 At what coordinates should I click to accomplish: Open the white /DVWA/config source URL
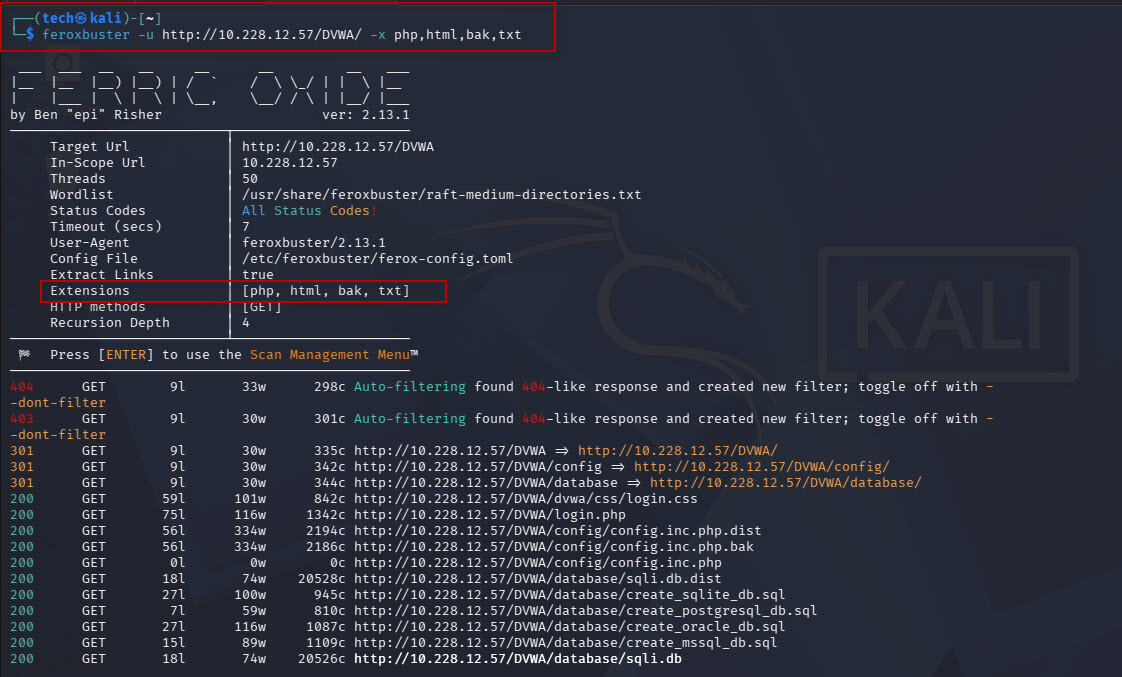(x=478, y=467)
